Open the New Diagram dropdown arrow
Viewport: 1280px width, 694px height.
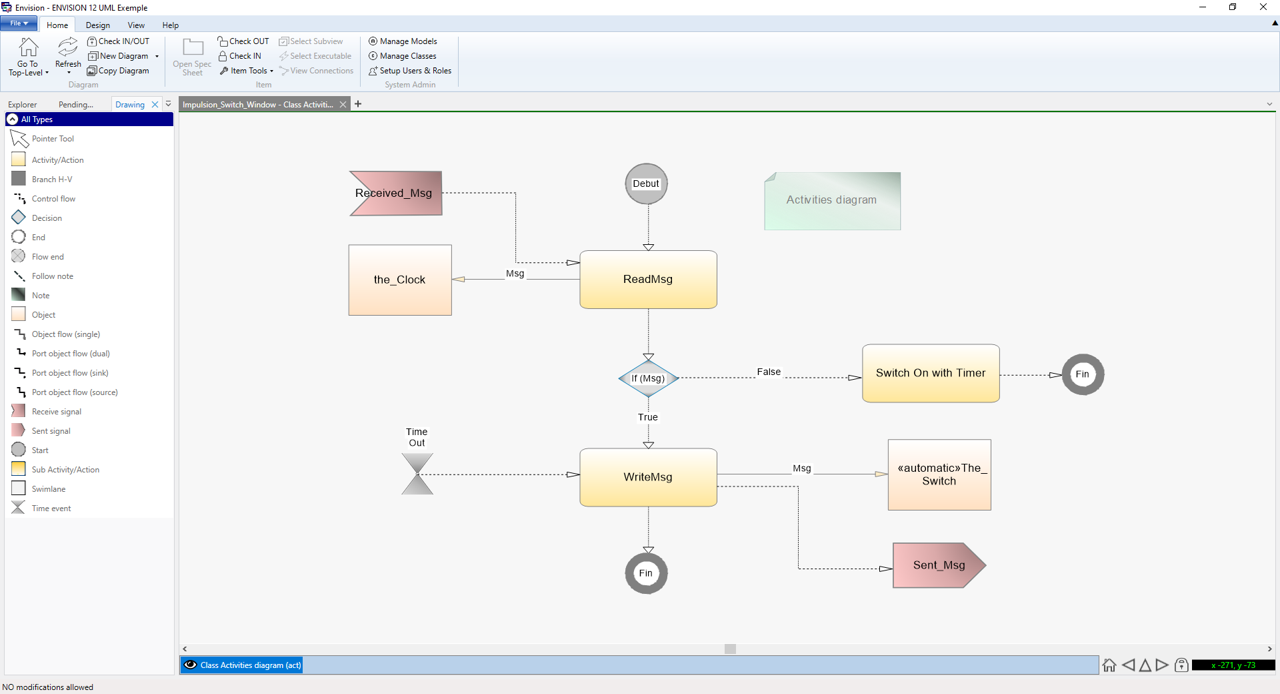coord(157,57)
